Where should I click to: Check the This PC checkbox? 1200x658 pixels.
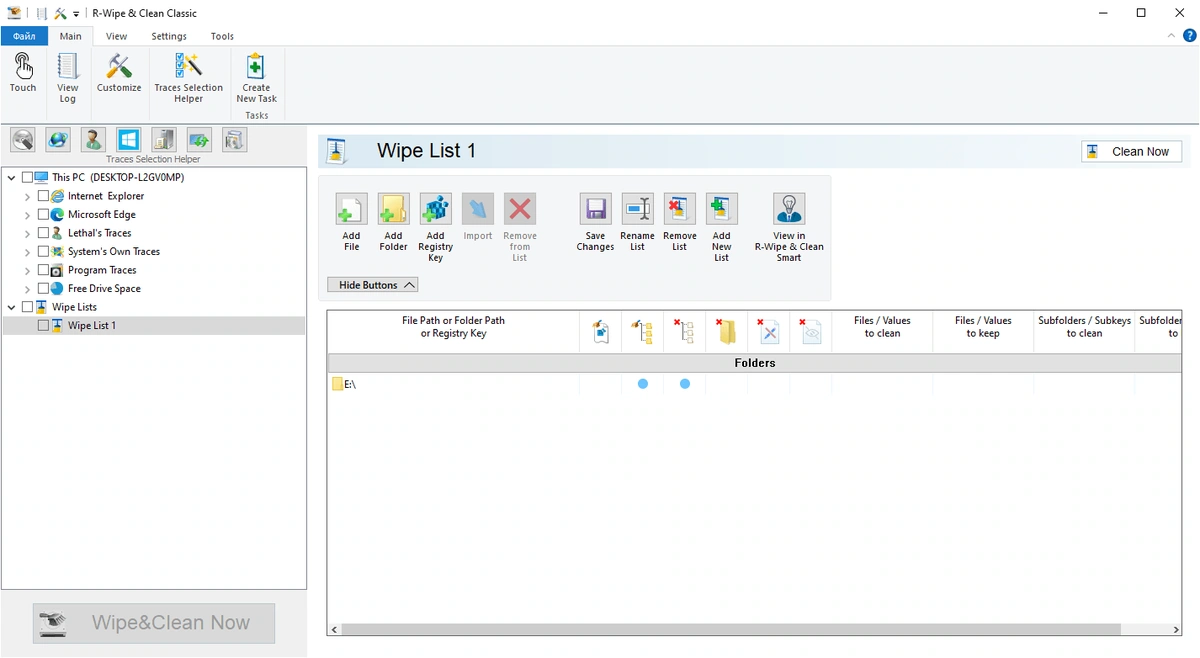pos(27,177)
